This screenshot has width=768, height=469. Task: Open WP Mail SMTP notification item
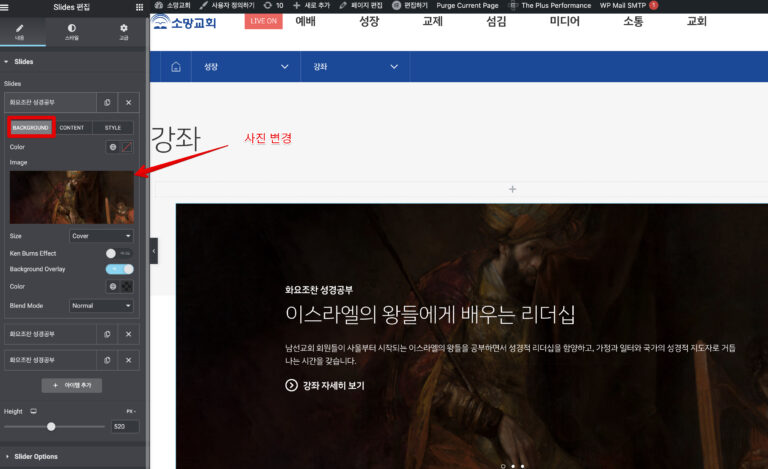pyautogui.click(x=629, y=5)
